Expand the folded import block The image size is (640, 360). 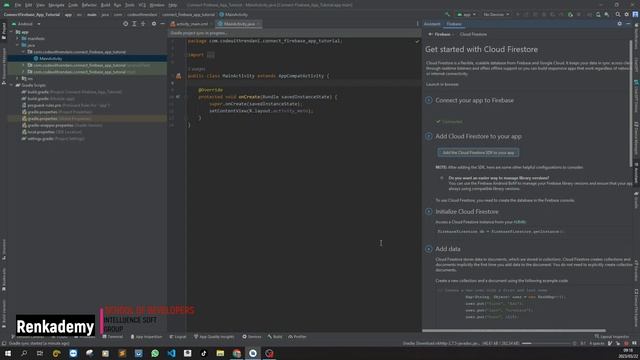pos(211,55)
